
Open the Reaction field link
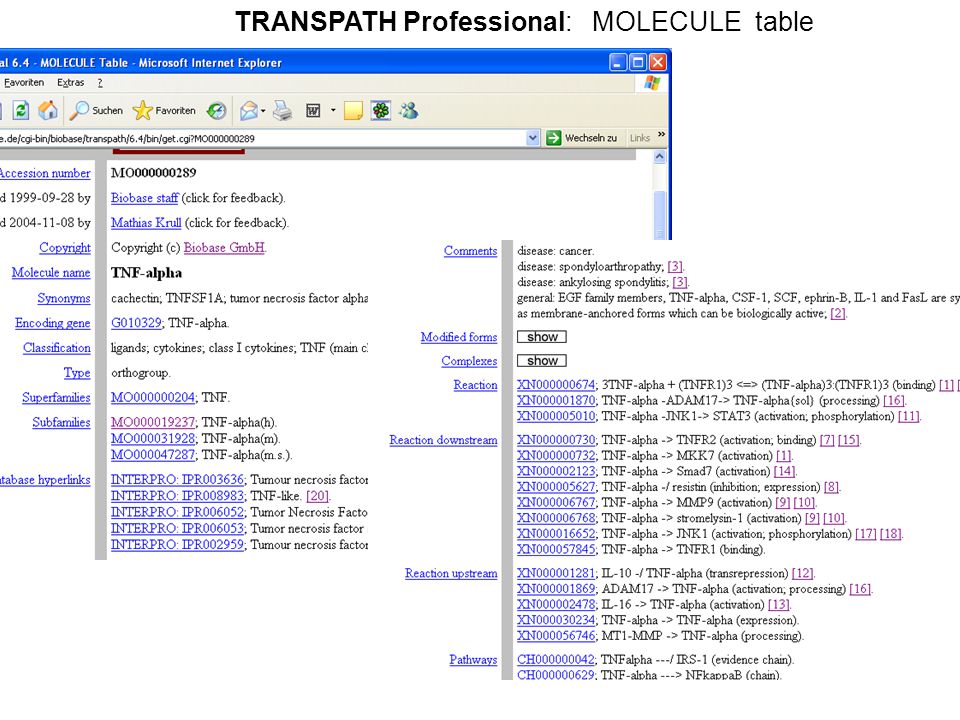point(475,385)
